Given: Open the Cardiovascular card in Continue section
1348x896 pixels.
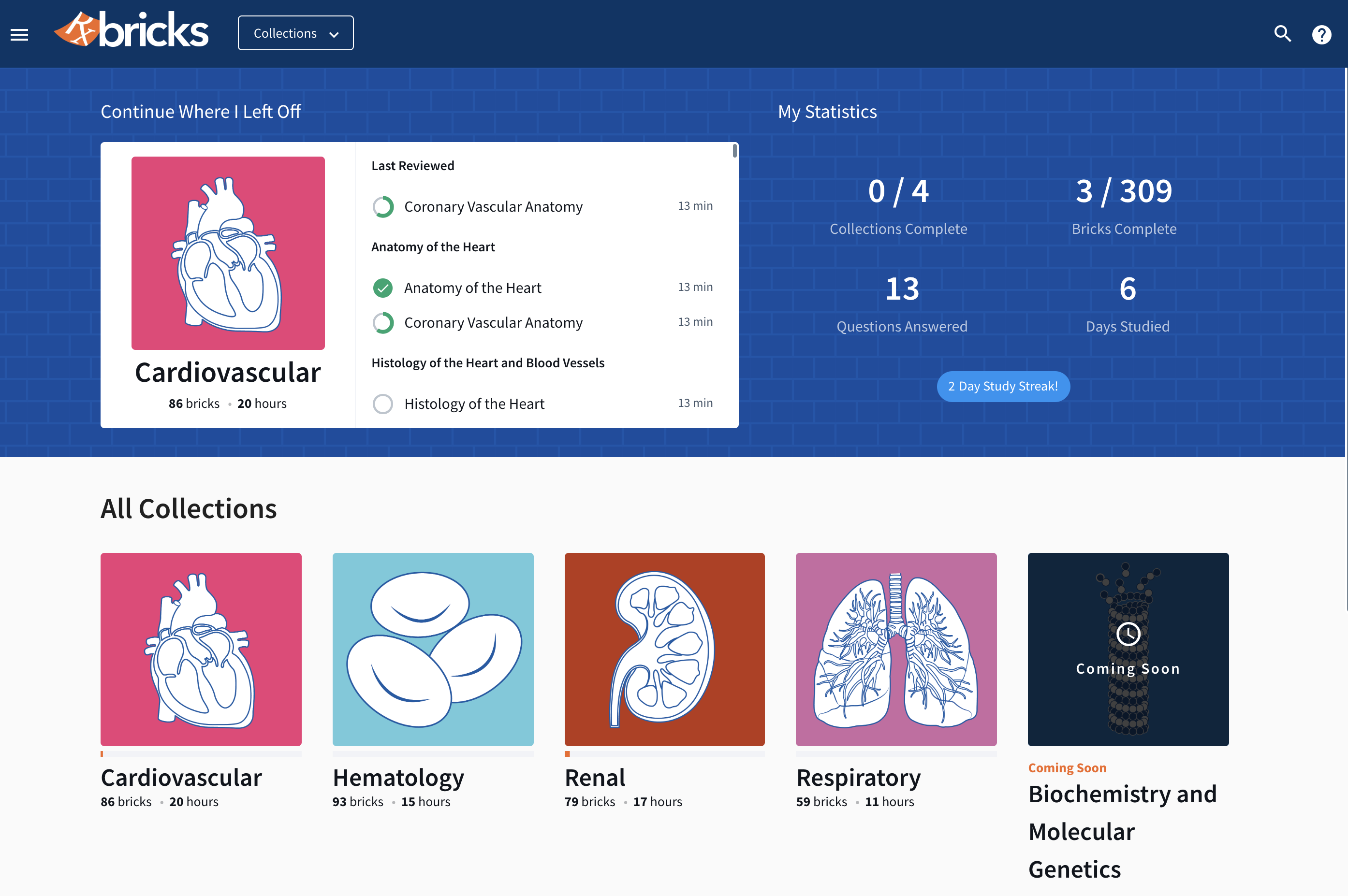Looking at the screenshot, I should click(x=228, y=285).
